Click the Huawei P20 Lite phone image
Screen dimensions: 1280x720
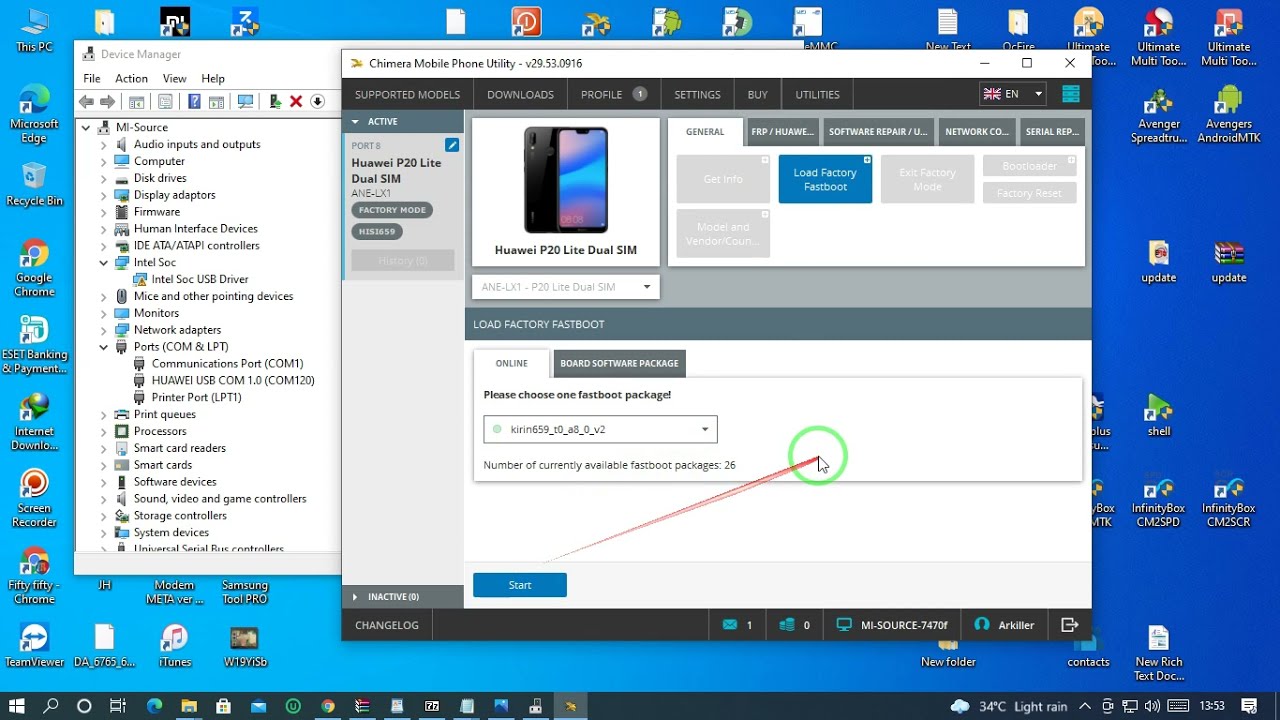[566, 180]
